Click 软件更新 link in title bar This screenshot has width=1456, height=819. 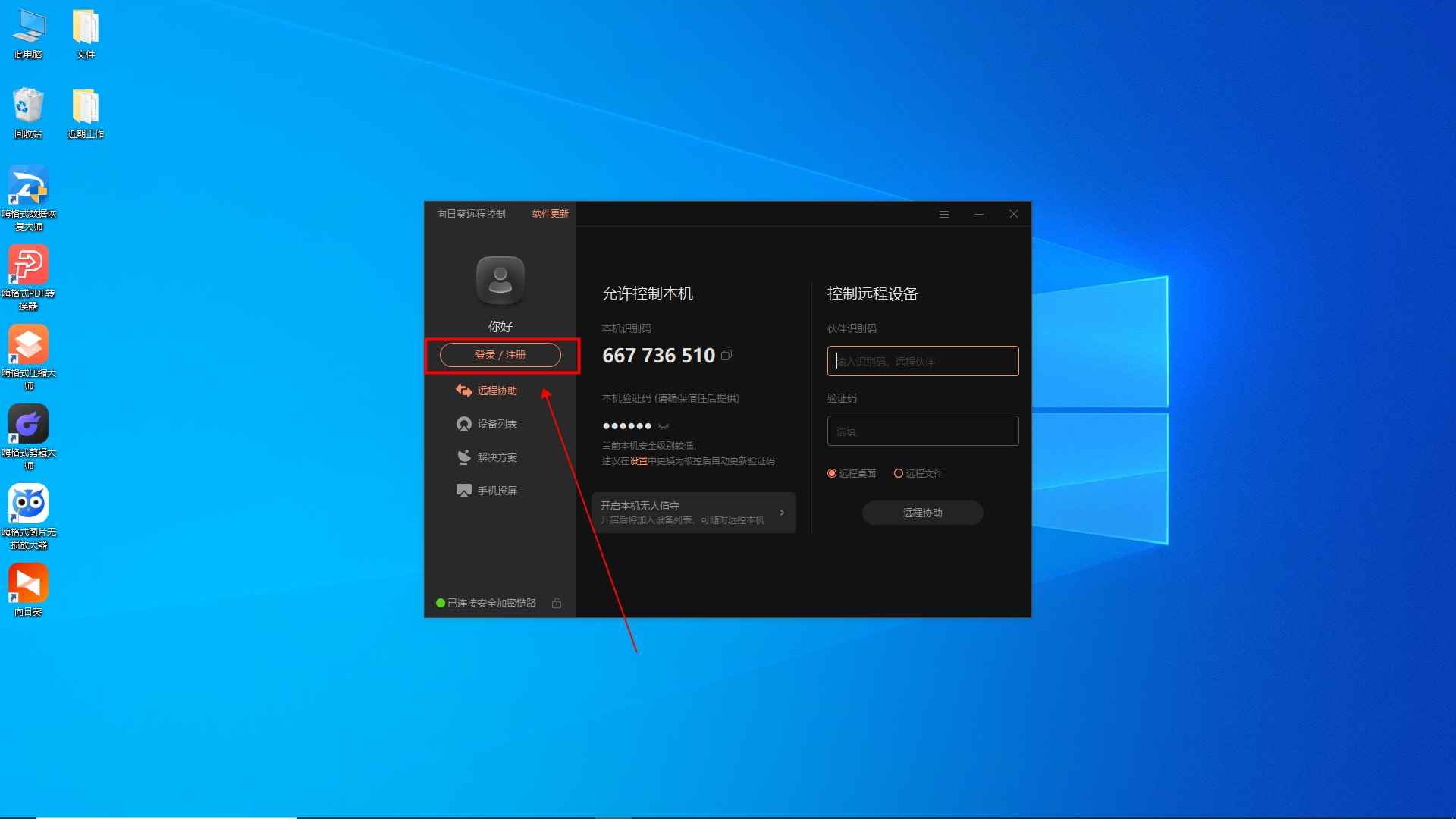(x=550, y=214)
